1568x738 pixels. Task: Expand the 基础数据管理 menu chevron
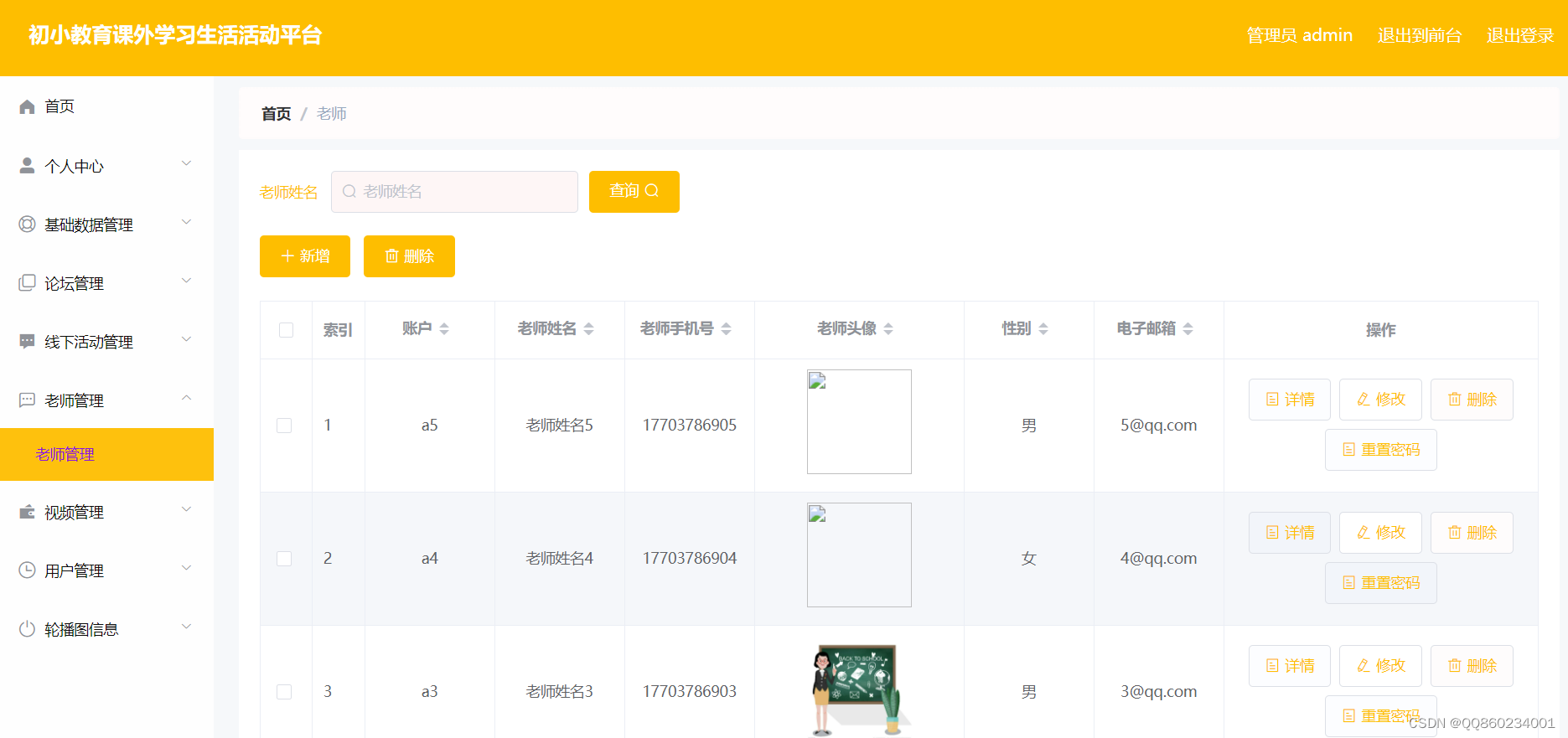pos(187,222)
